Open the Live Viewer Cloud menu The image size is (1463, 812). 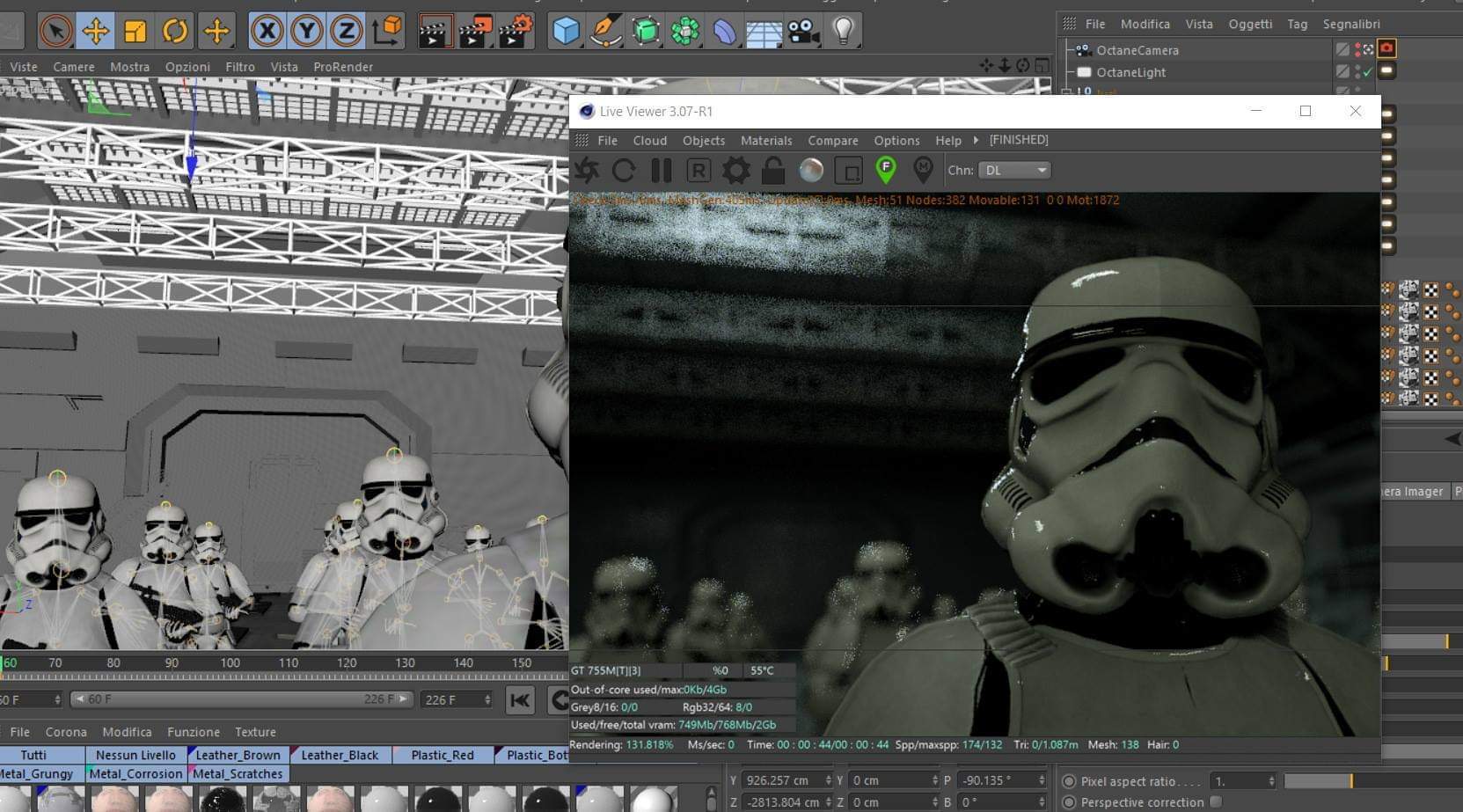[x=650, y=140]
